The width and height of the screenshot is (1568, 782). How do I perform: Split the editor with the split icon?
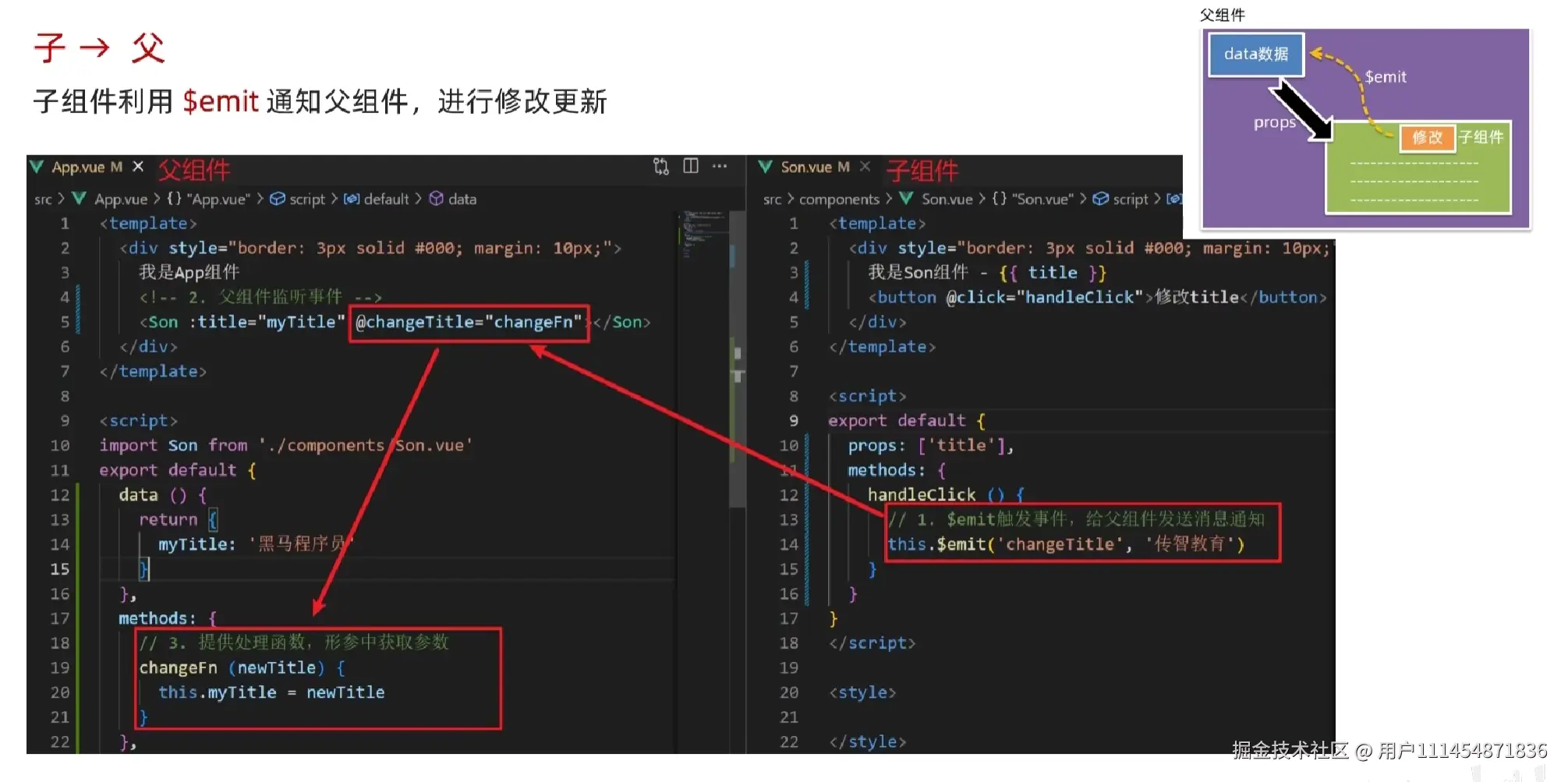(691, 166)
